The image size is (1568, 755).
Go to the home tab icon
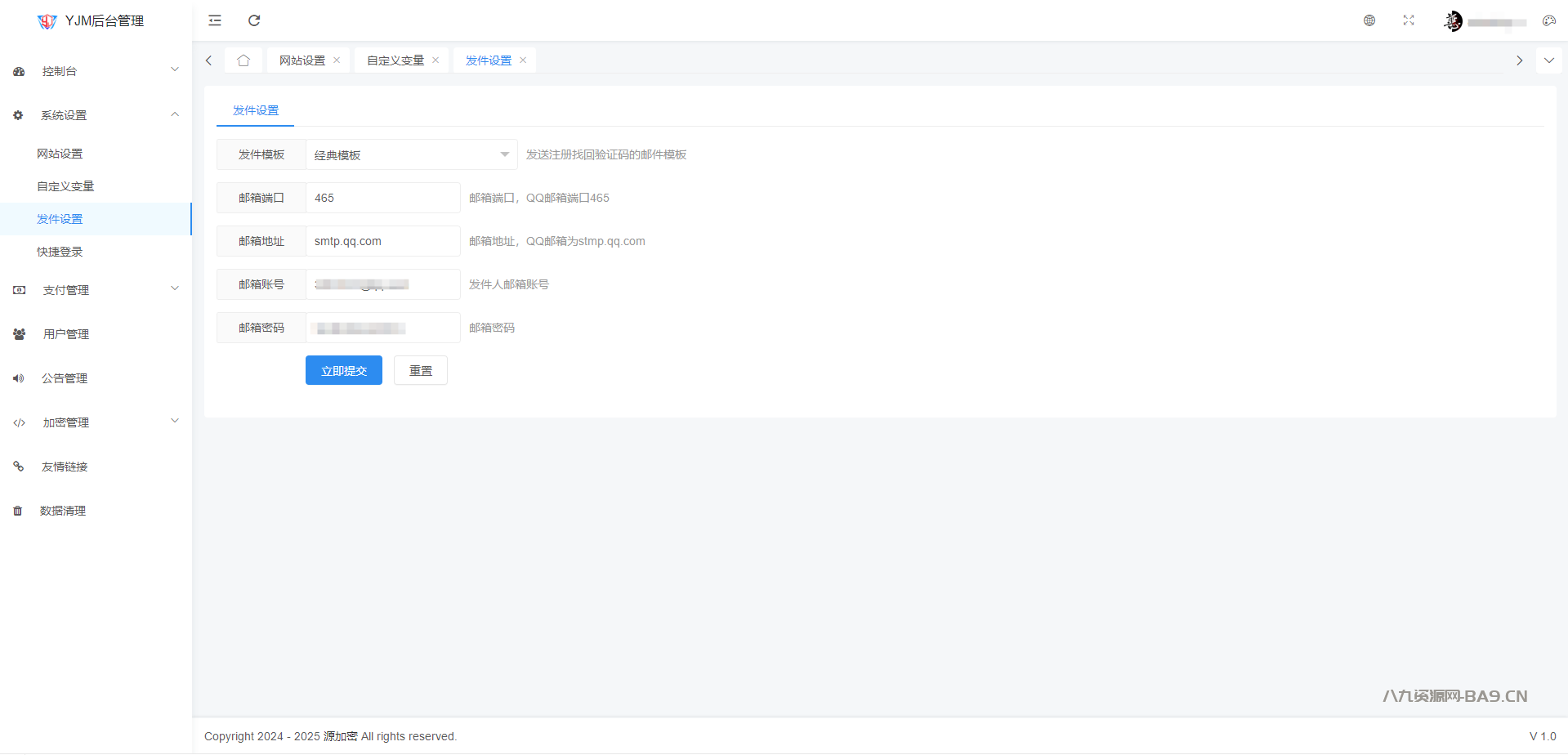(x=243, y=60)
